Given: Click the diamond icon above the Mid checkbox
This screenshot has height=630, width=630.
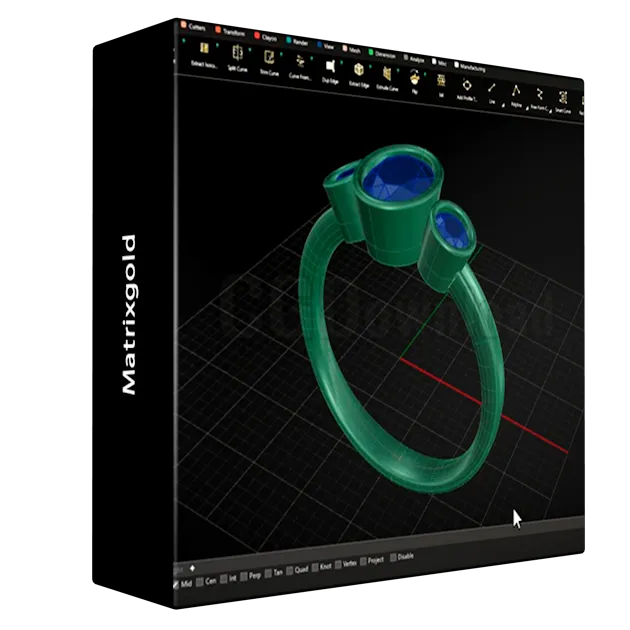Looking at the screenshot, I should coord(192,568).
